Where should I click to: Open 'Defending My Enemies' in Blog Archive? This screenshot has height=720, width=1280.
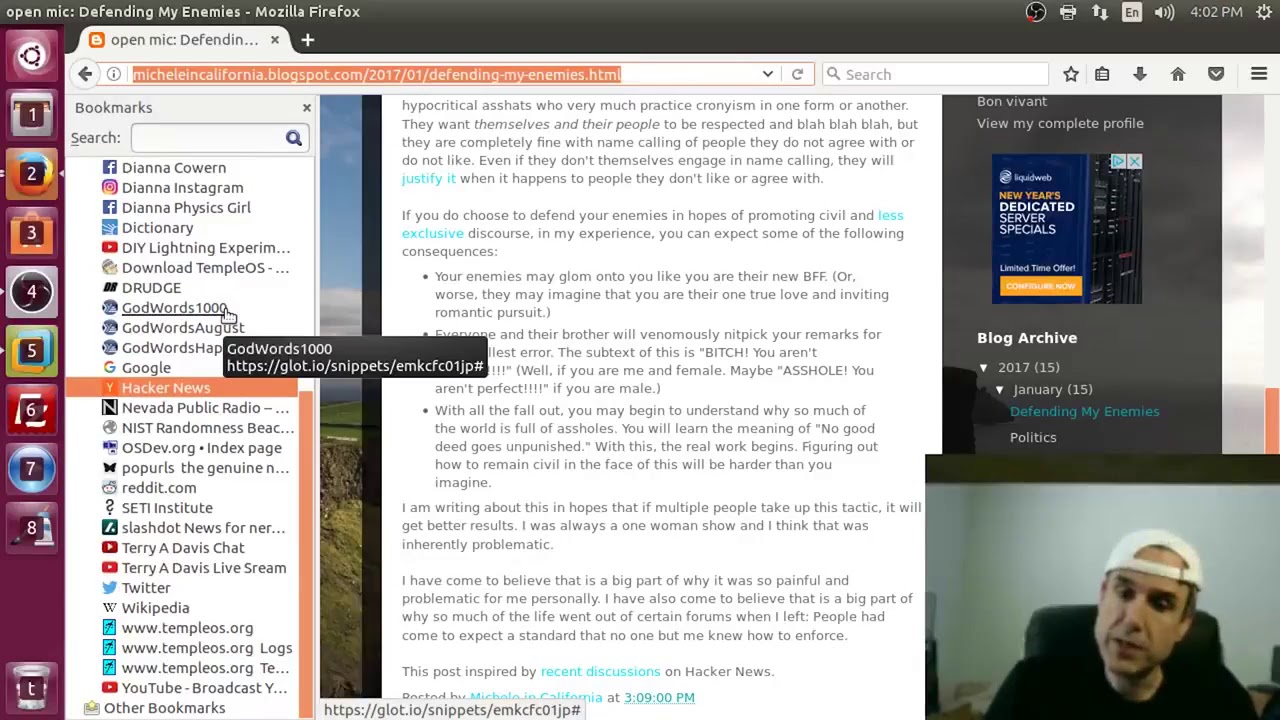(1085, 411)
